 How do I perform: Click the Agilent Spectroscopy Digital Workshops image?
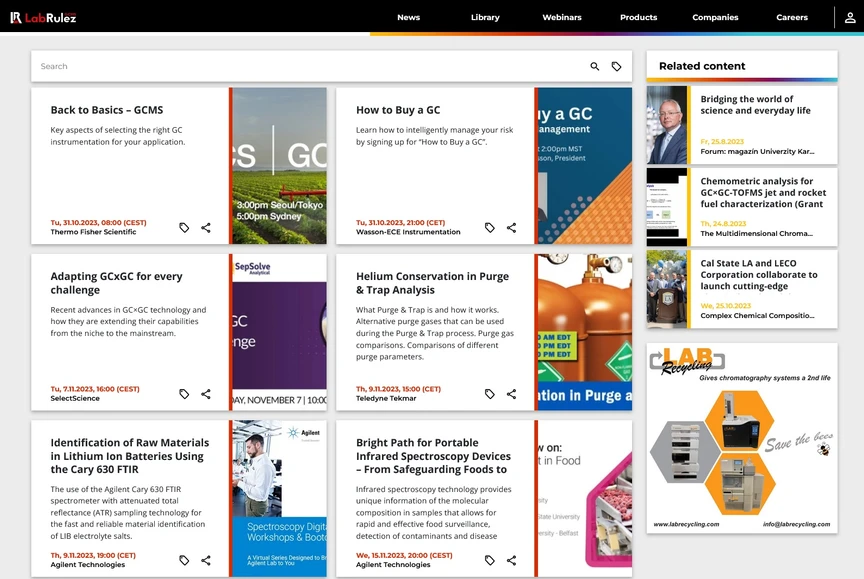tap(279, 499)
